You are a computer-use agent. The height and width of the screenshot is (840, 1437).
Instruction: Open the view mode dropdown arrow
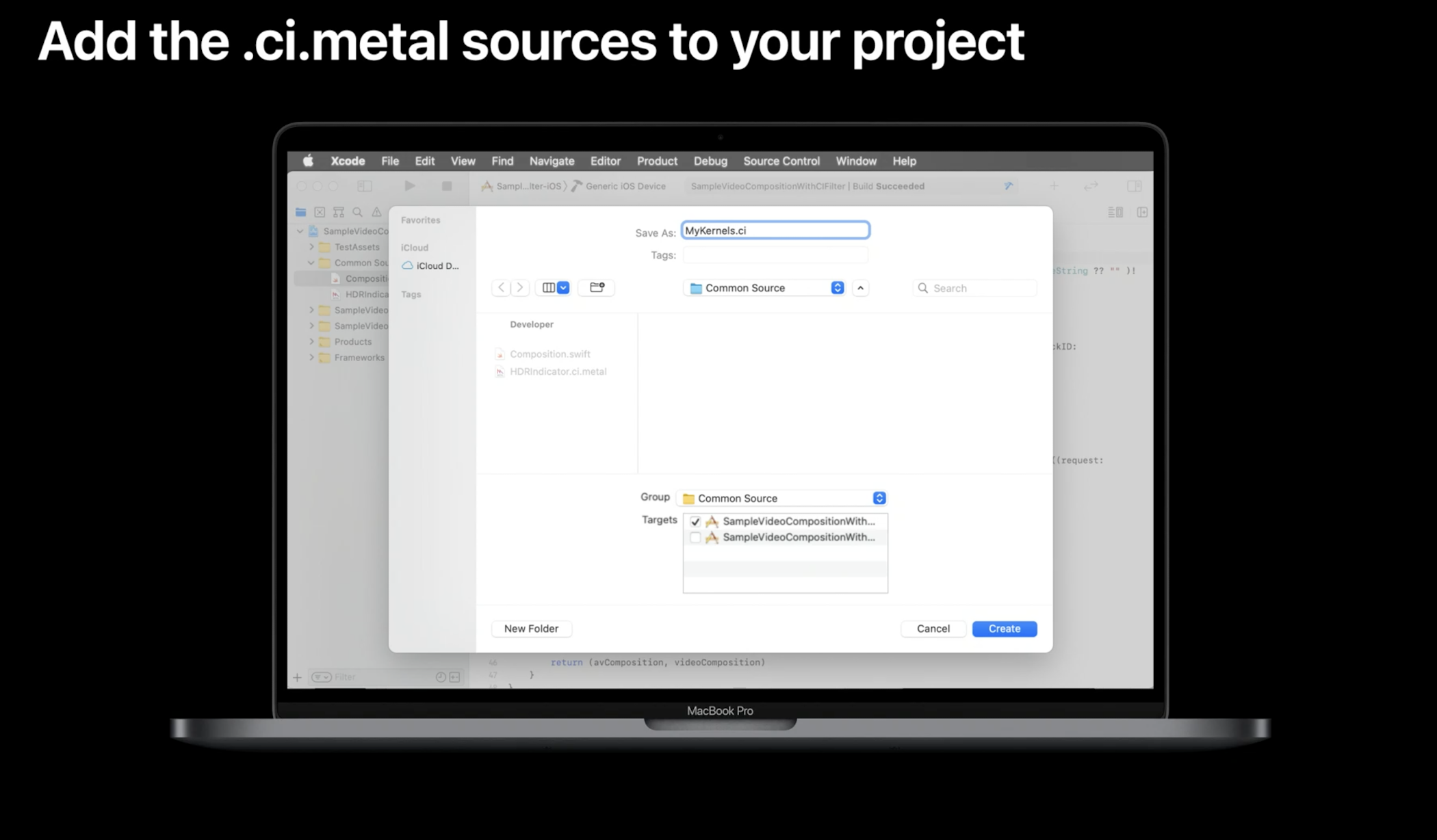563,288
